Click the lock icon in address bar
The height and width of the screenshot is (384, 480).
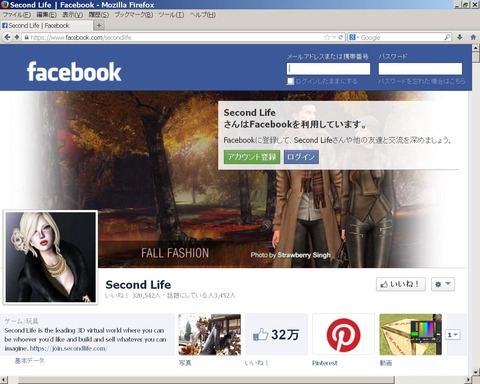(26, 37)
